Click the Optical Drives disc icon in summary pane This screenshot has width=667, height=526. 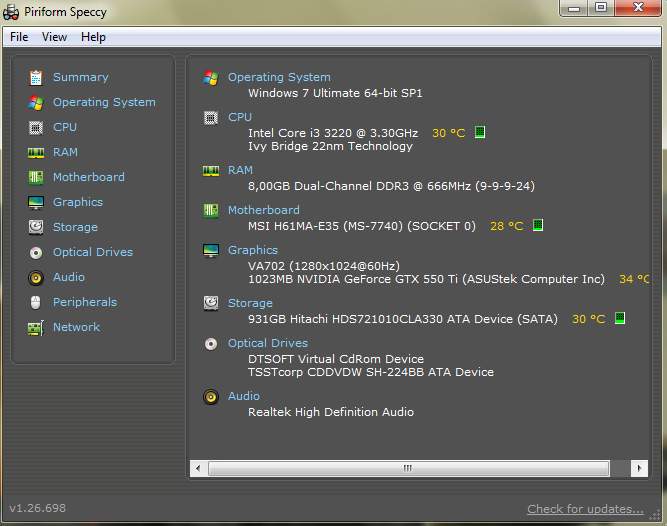211,344
